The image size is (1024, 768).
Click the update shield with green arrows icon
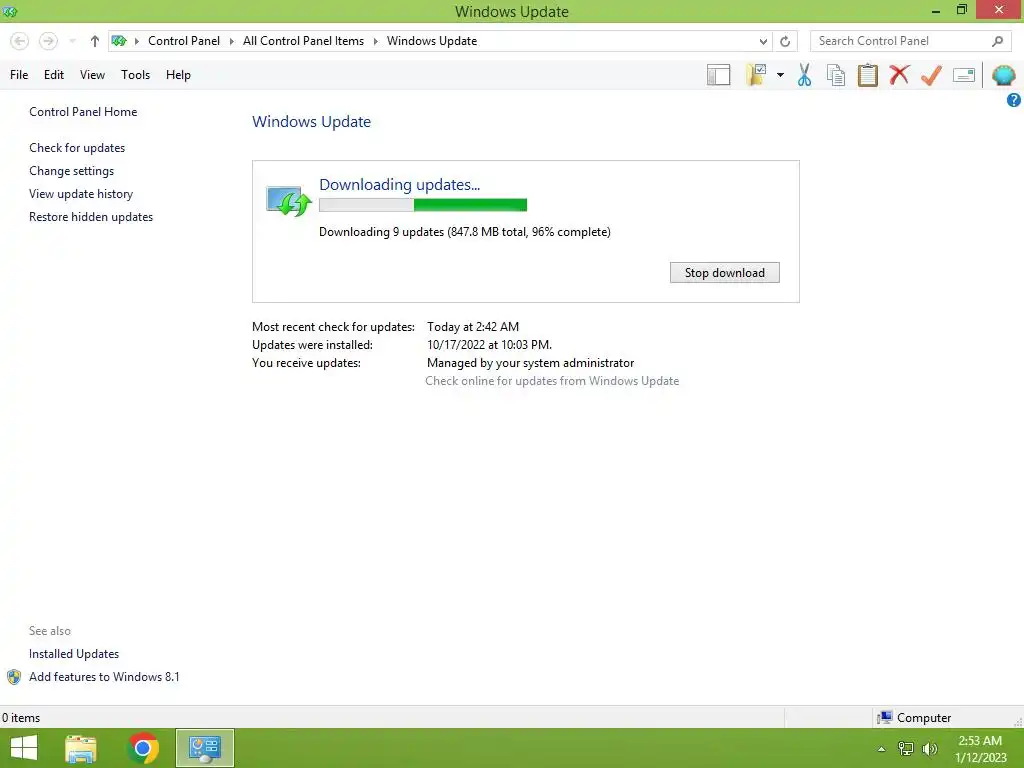(x=288, y=200)
